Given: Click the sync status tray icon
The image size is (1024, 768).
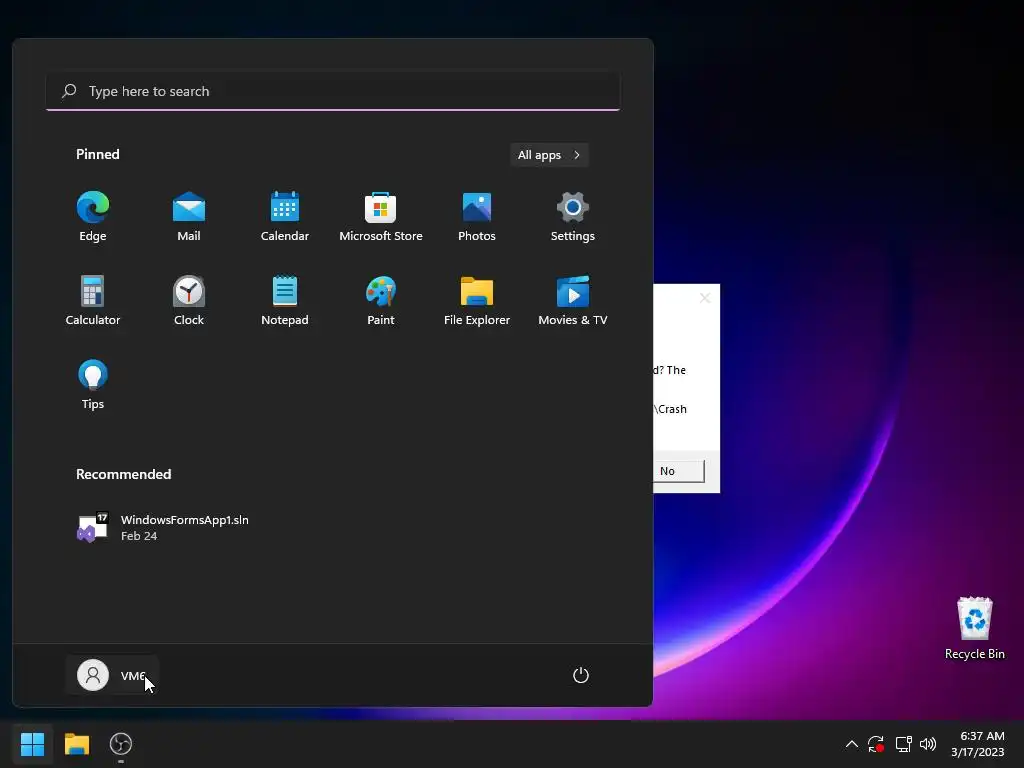Looking at the screenshot, I should pos(876,744).
